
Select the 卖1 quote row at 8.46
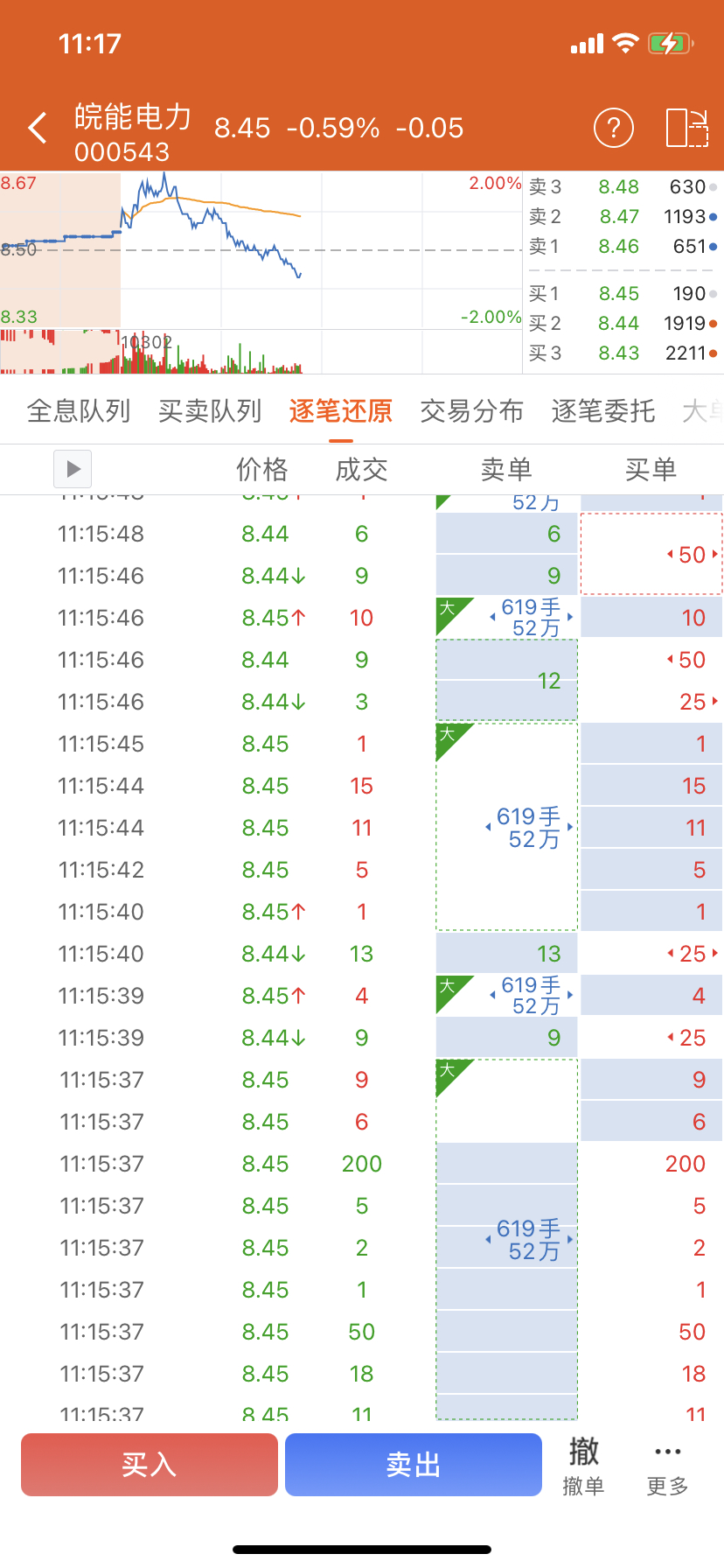coord(623,247)
